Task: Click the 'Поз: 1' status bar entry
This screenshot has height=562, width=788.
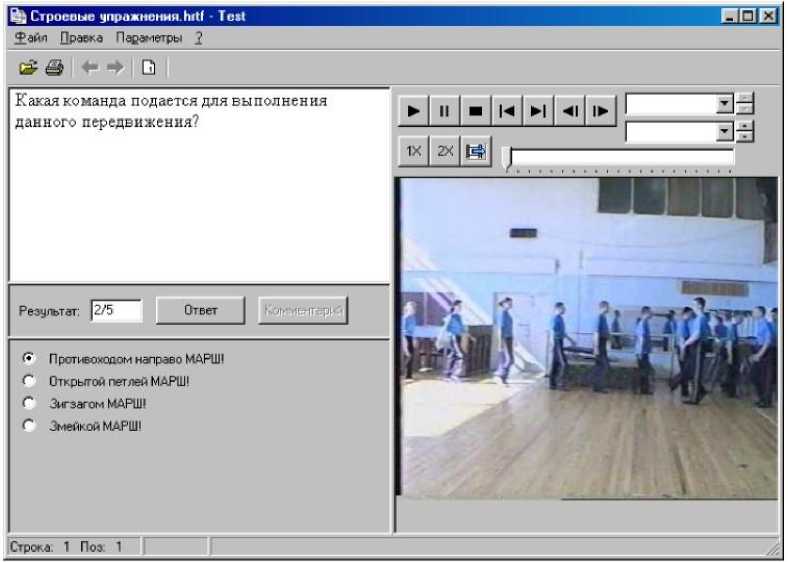Action: coord(101,546)
